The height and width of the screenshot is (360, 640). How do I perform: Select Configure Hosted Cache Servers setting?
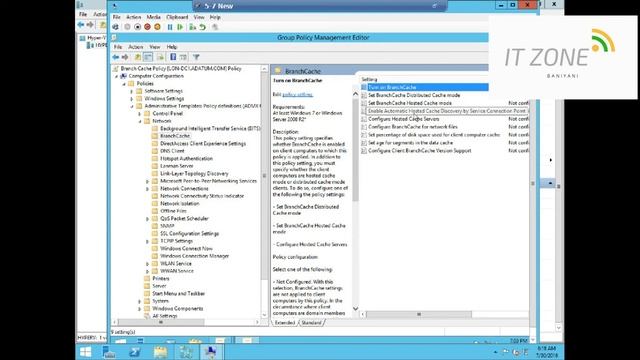403,119
